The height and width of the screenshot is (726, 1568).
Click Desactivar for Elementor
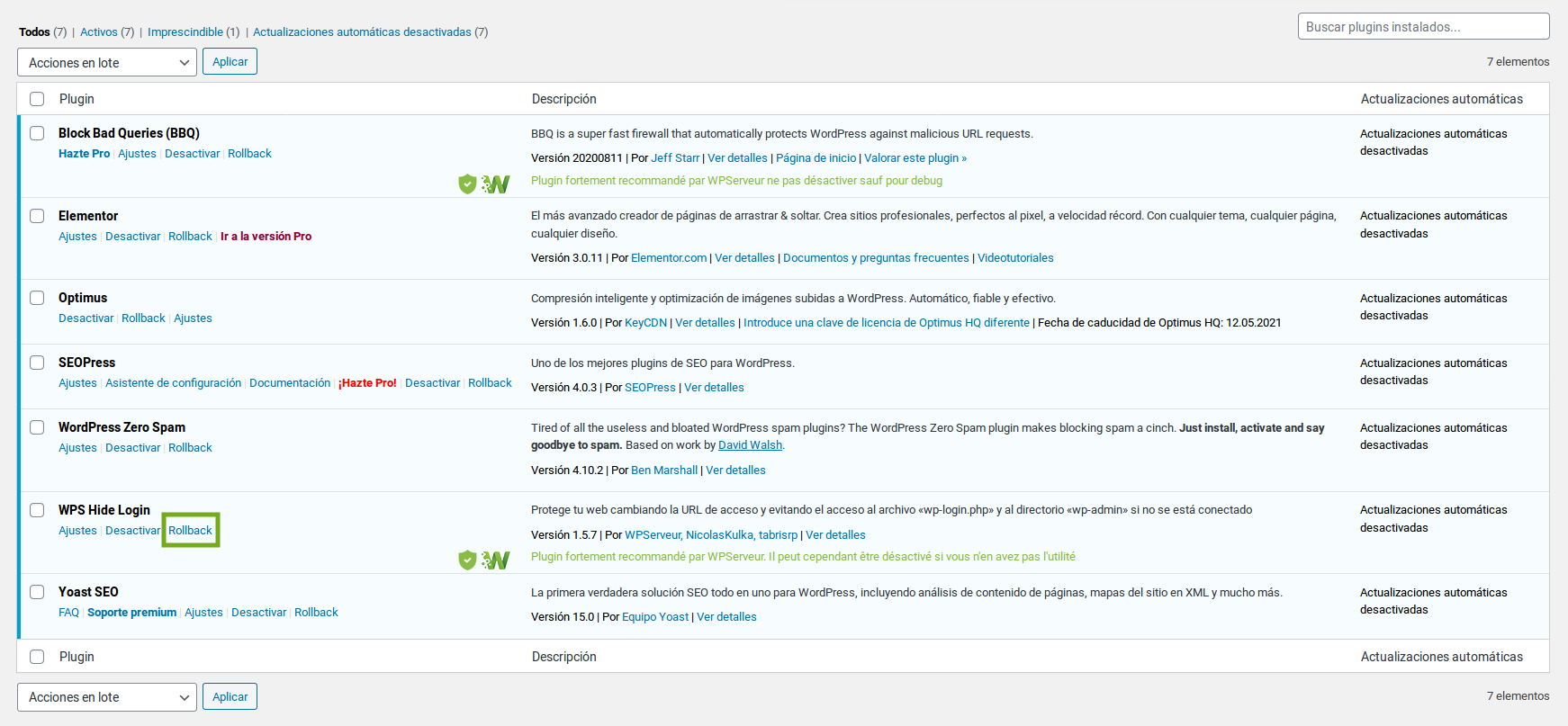[x=133, y=237]
